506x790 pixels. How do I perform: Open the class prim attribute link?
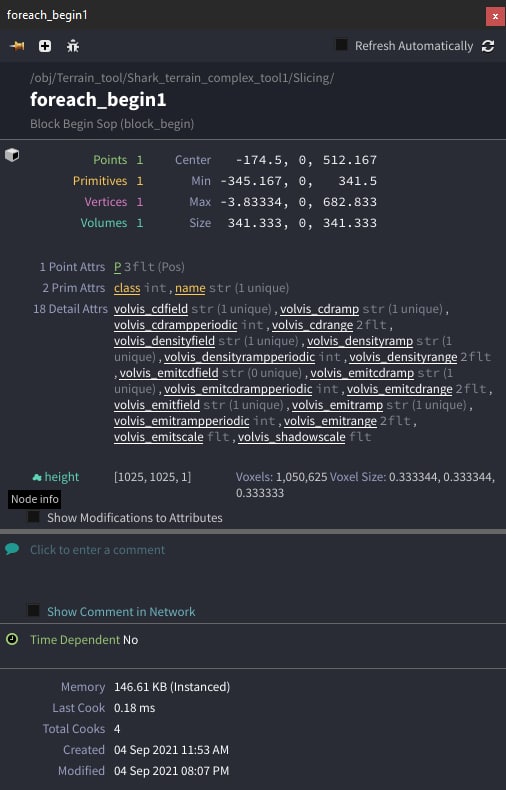tap(127, 288)
